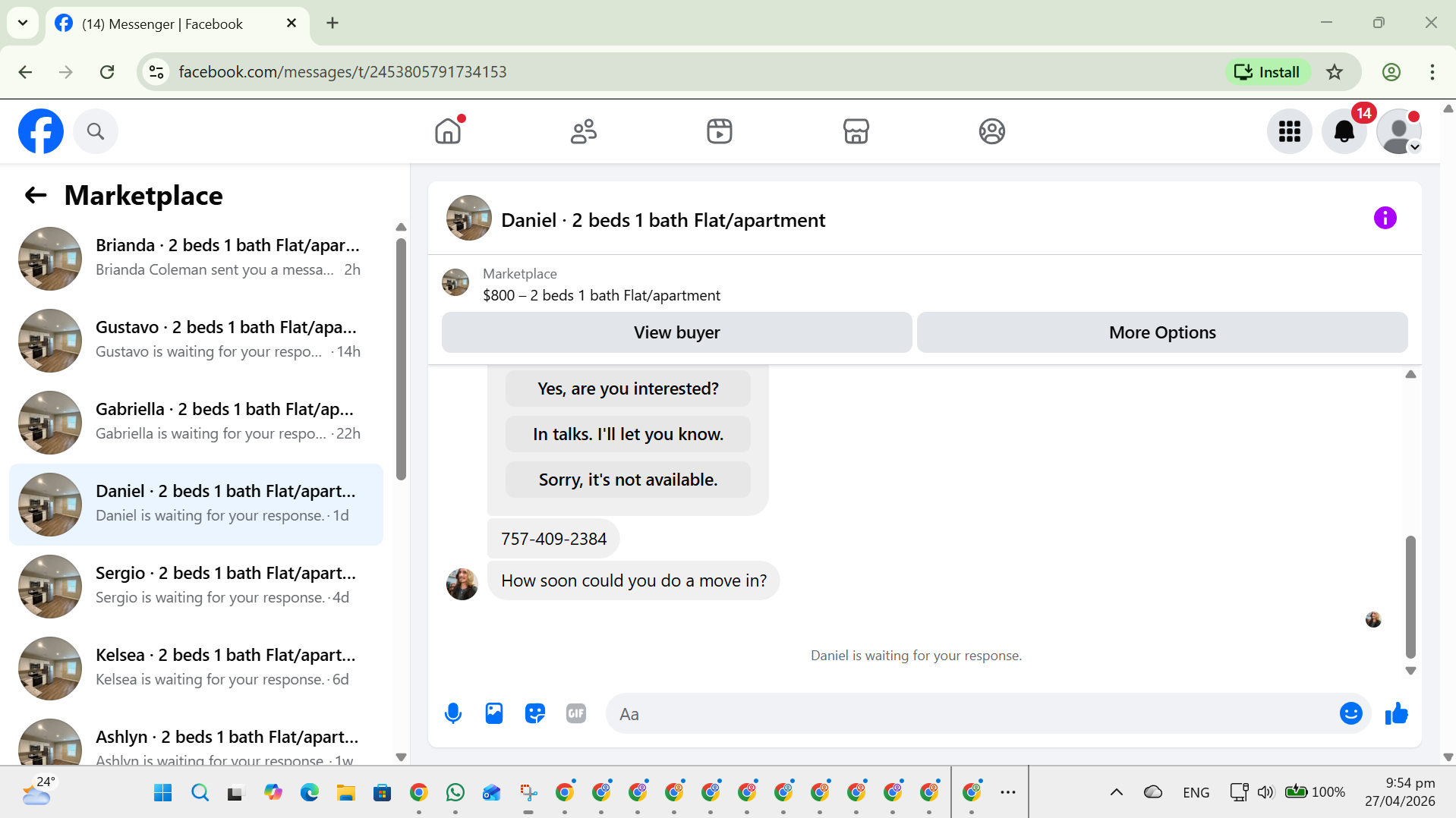The height and width of the screenshot is (818, 1456).
Task: Open site information icon in address bar
Action: coord(156,72)
